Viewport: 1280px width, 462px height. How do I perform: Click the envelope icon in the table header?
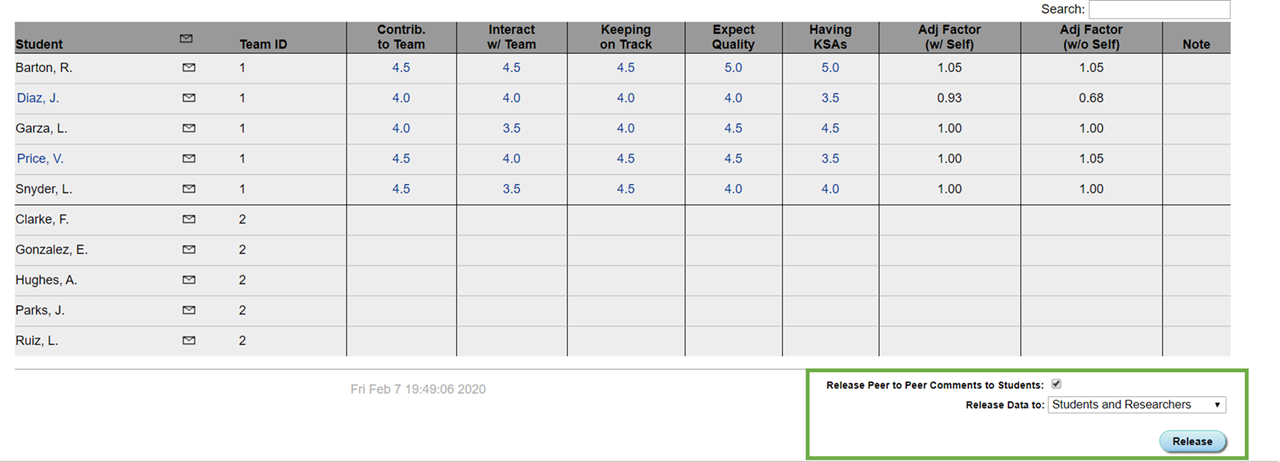[x=186, y=38]
